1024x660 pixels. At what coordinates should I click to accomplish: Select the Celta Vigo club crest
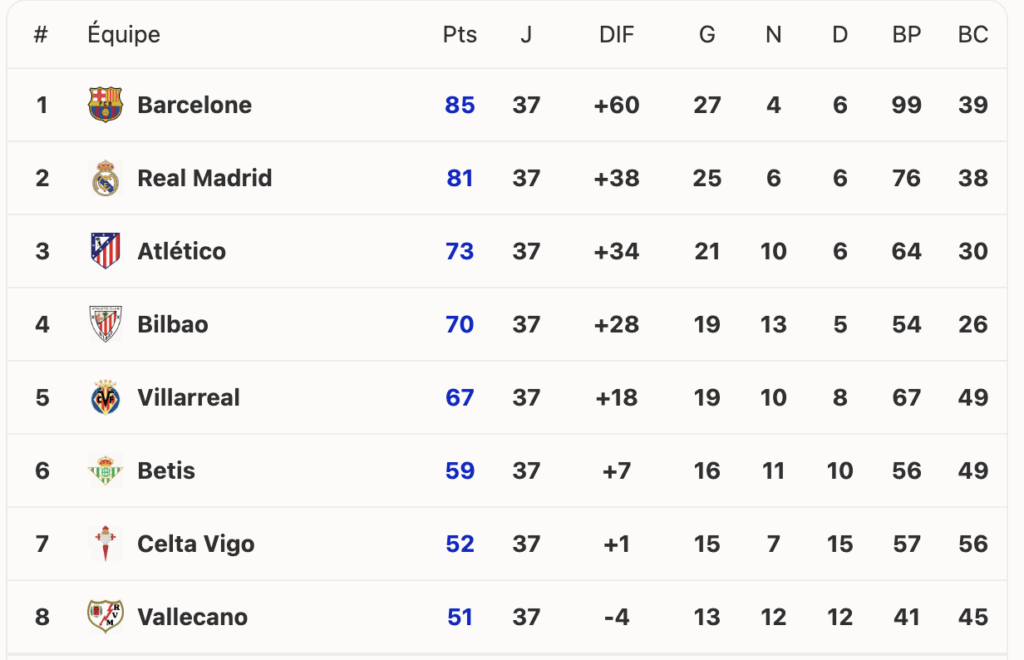coord(105,543)
